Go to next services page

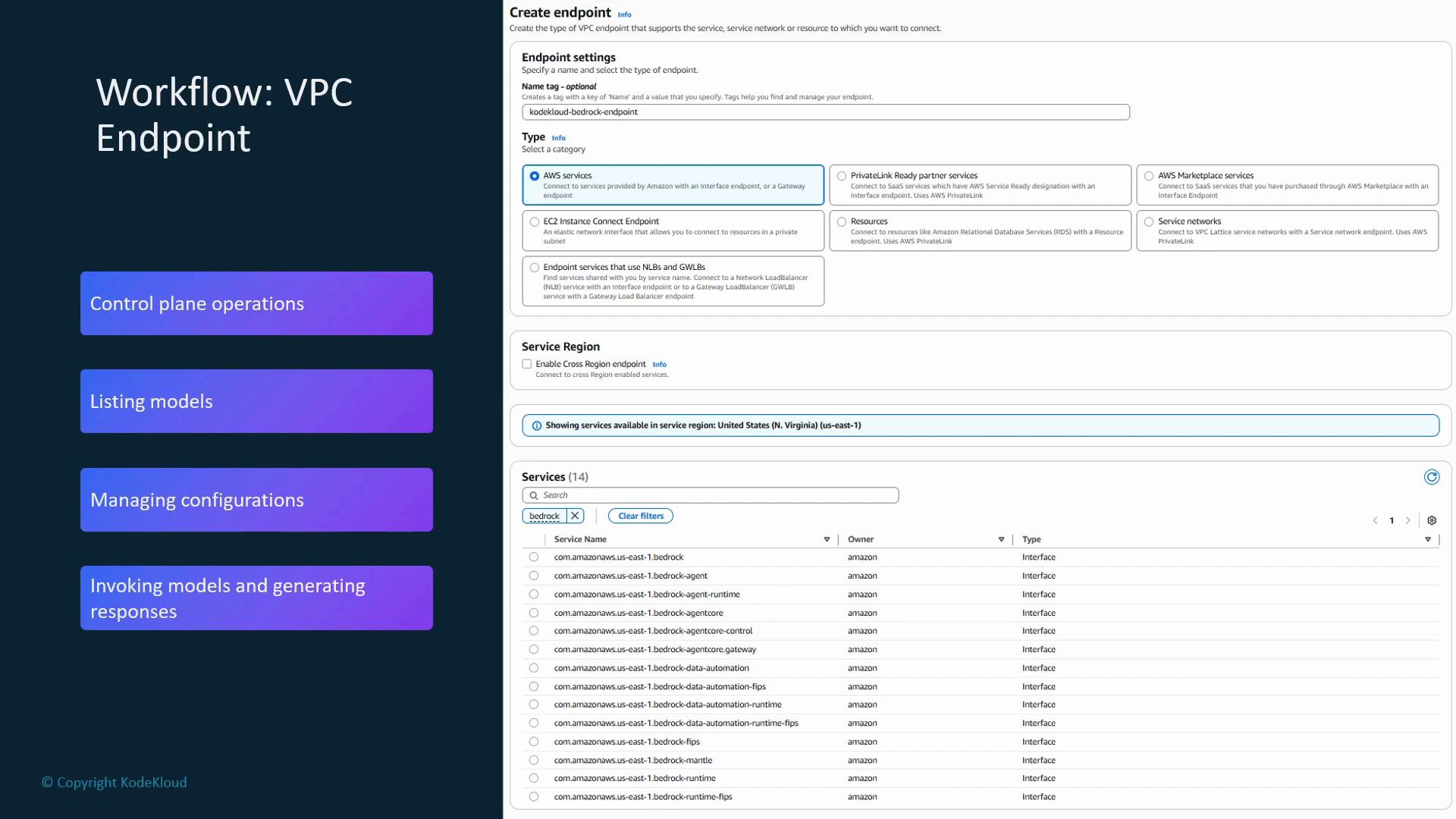point(1408,520)
